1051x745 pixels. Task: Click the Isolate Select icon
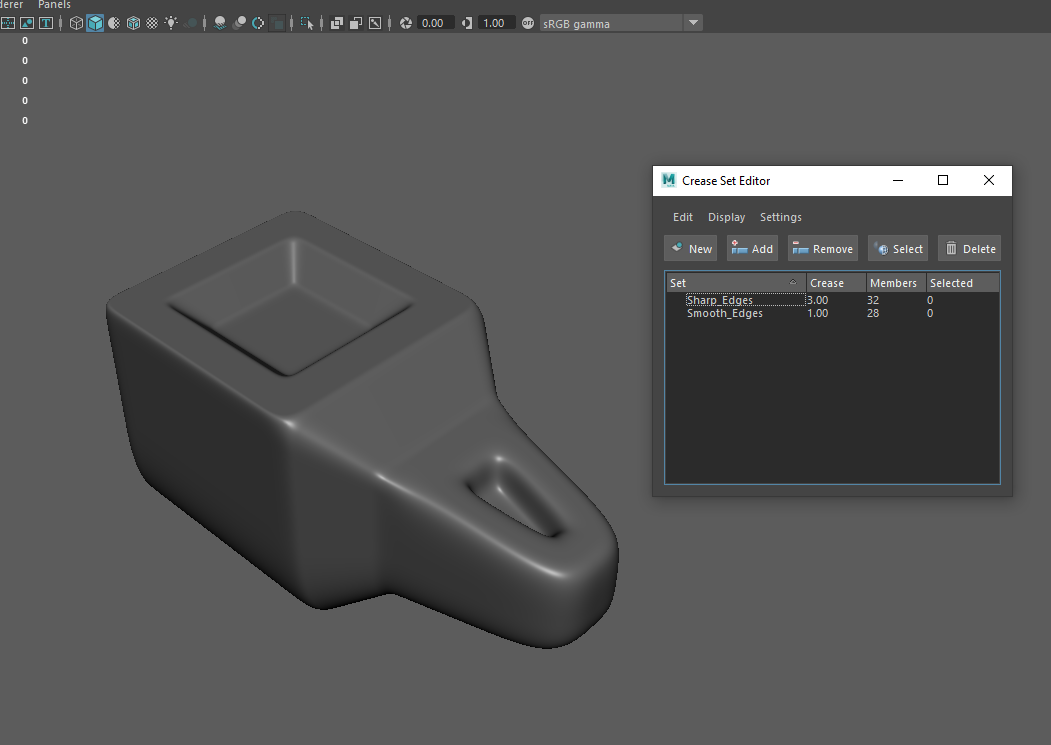307,23
